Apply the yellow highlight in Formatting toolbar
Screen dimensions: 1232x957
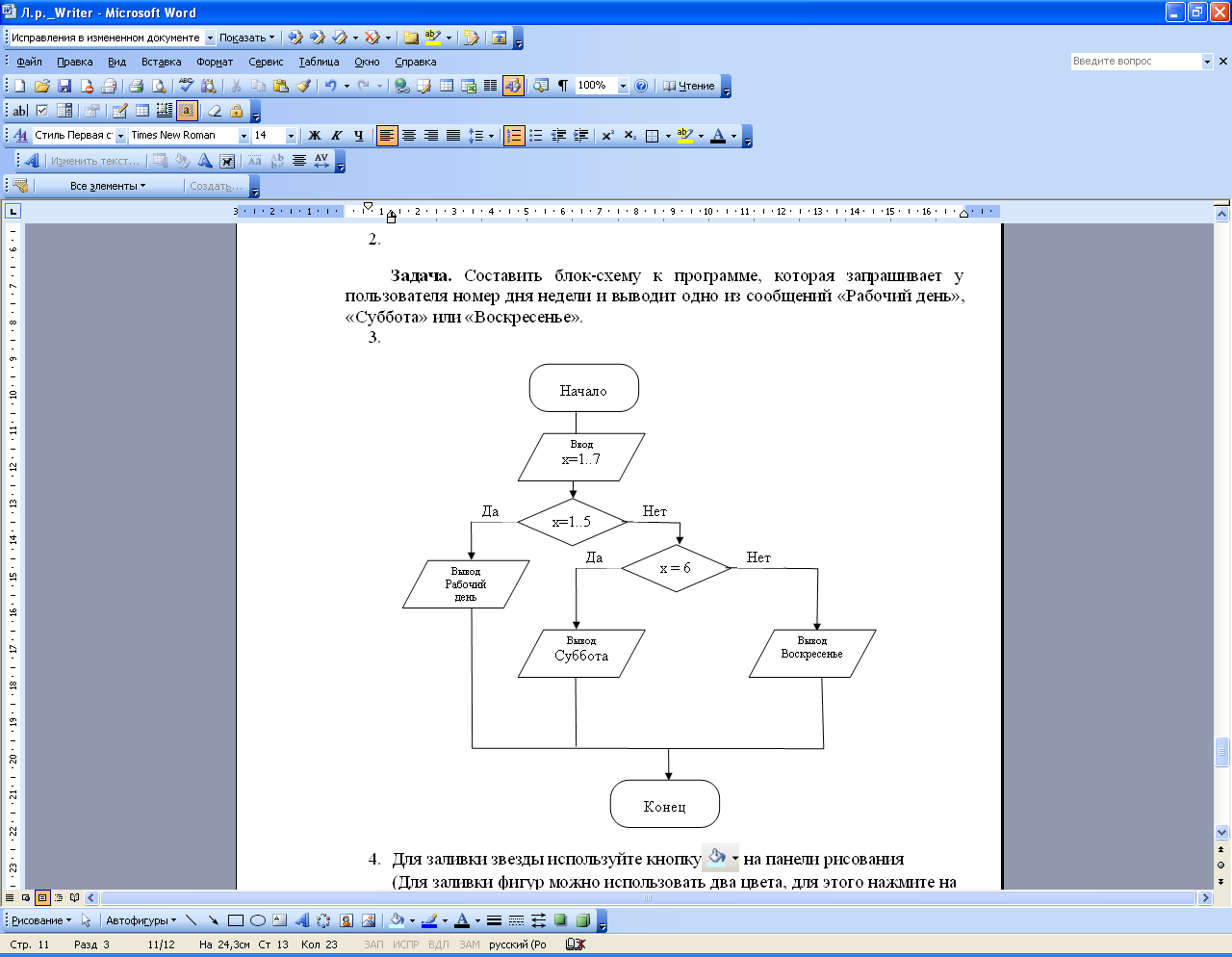684,136
